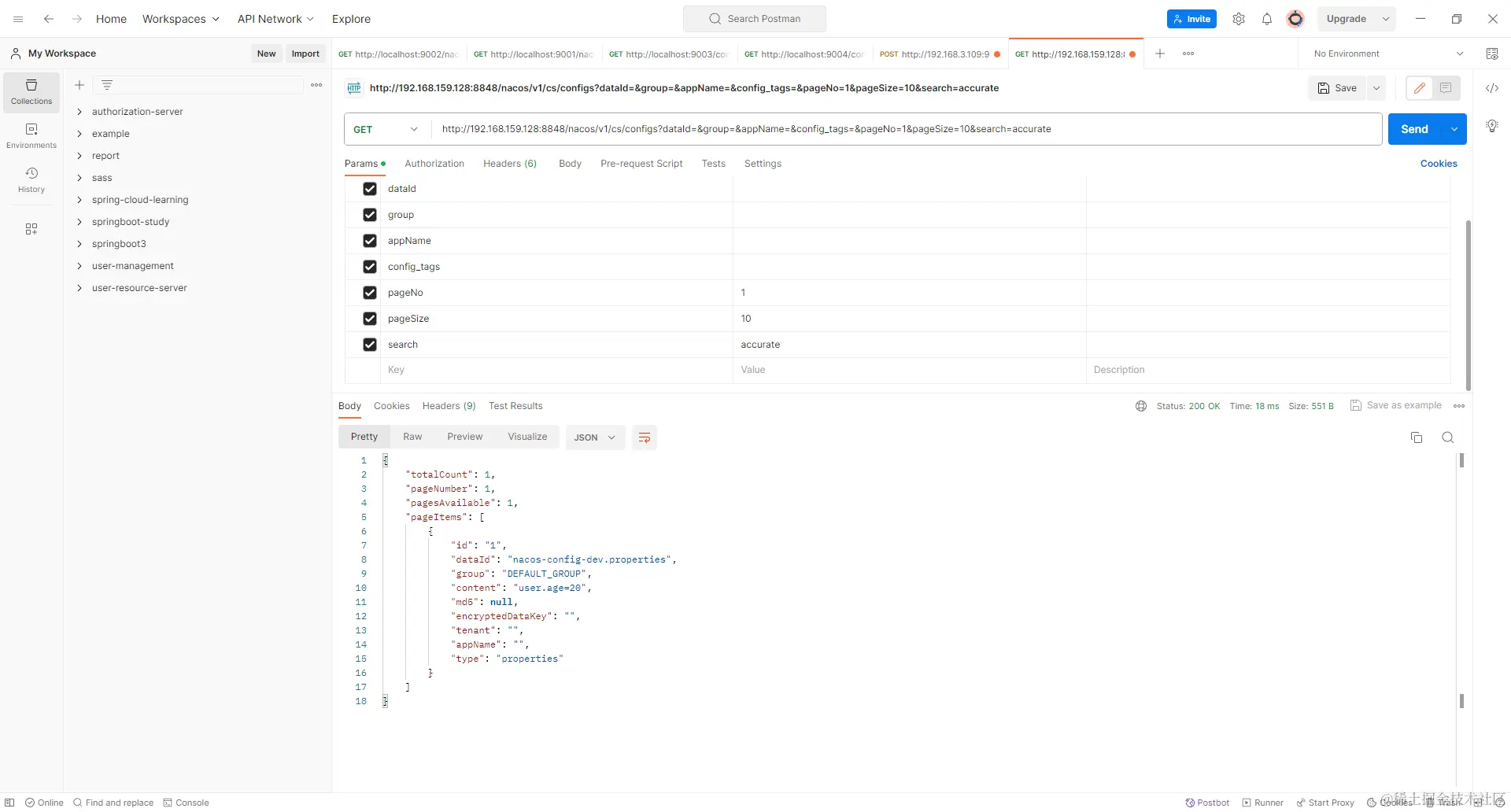Click the edit pencil icon
Screen dimensions: 1511x812
1420,88
